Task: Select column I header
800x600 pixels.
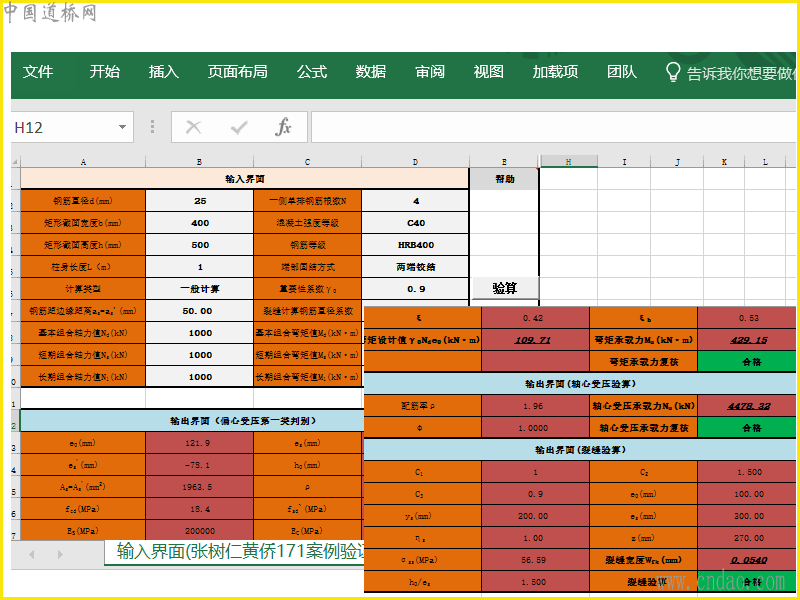Action: pyautogui.click(x=624, y=162)
